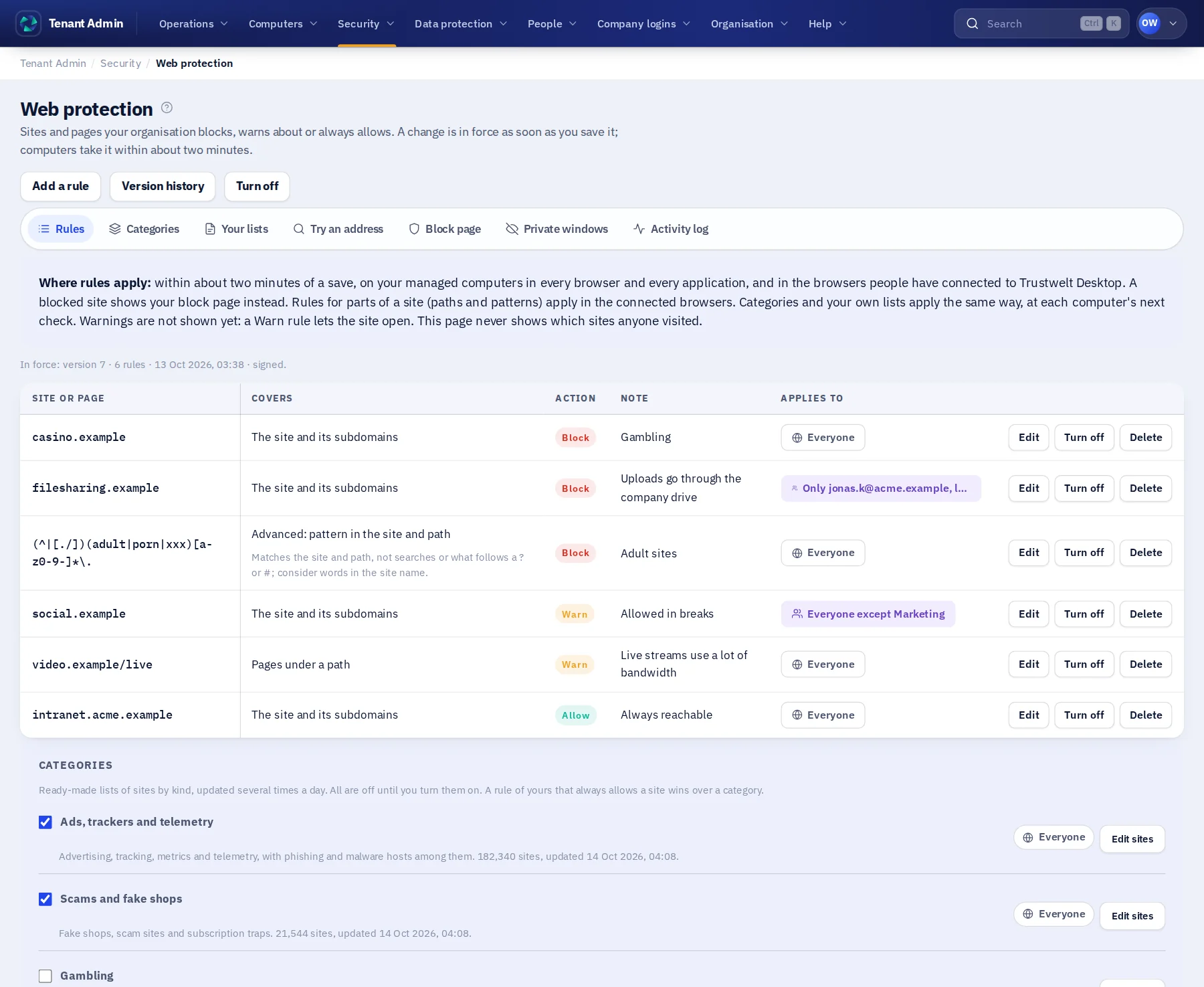
Task: Expand the Operations menu
Action: [x=193, y=23]
